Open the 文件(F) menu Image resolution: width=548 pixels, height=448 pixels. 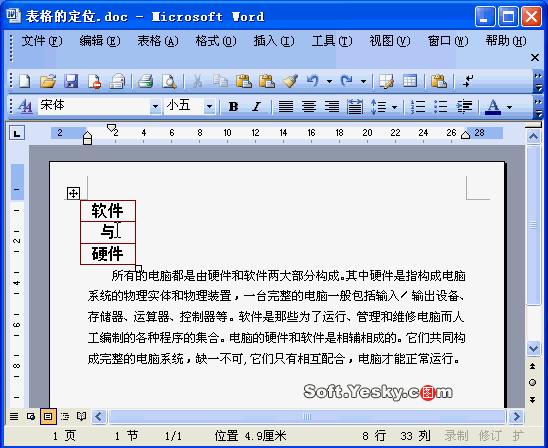pos(42,41)
